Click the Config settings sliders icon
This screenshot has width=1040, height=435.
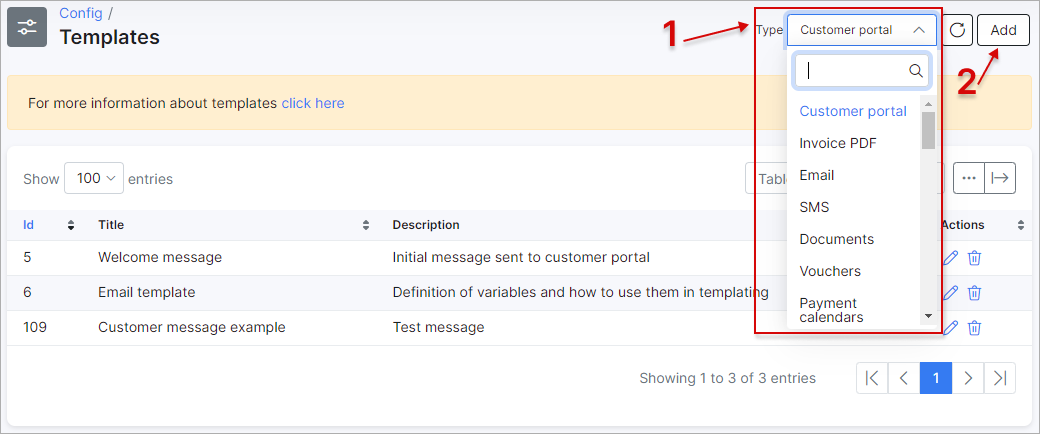(27, 28)
